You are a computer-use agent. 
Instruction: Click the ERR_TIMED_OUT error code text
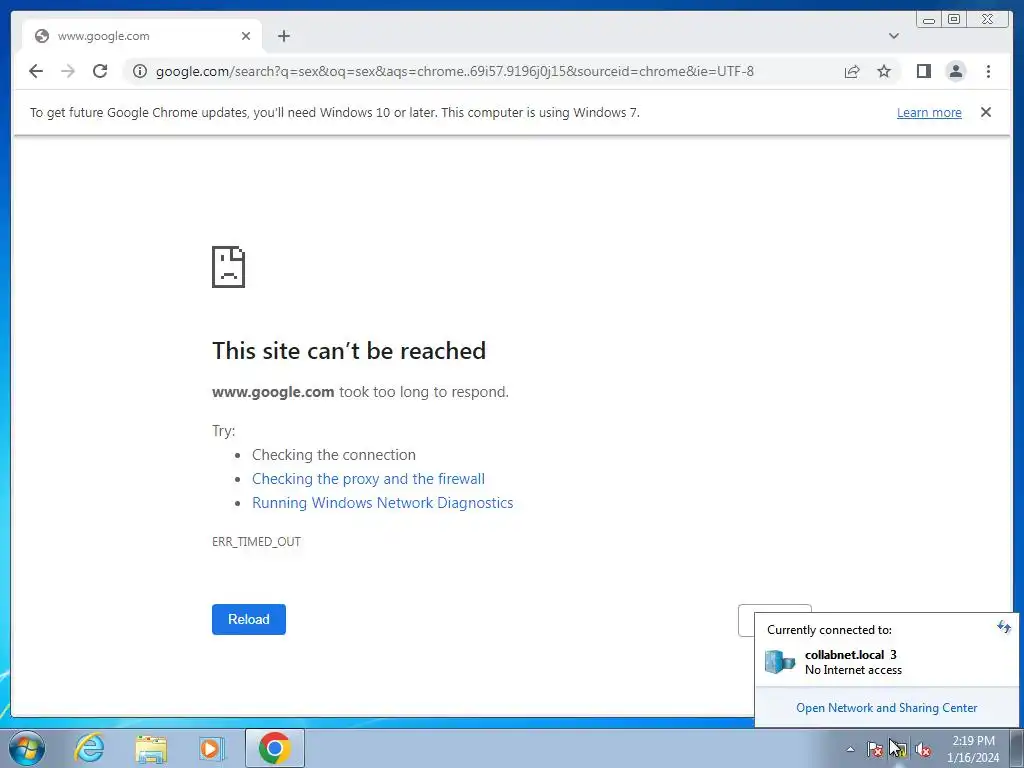click(256, 541)
